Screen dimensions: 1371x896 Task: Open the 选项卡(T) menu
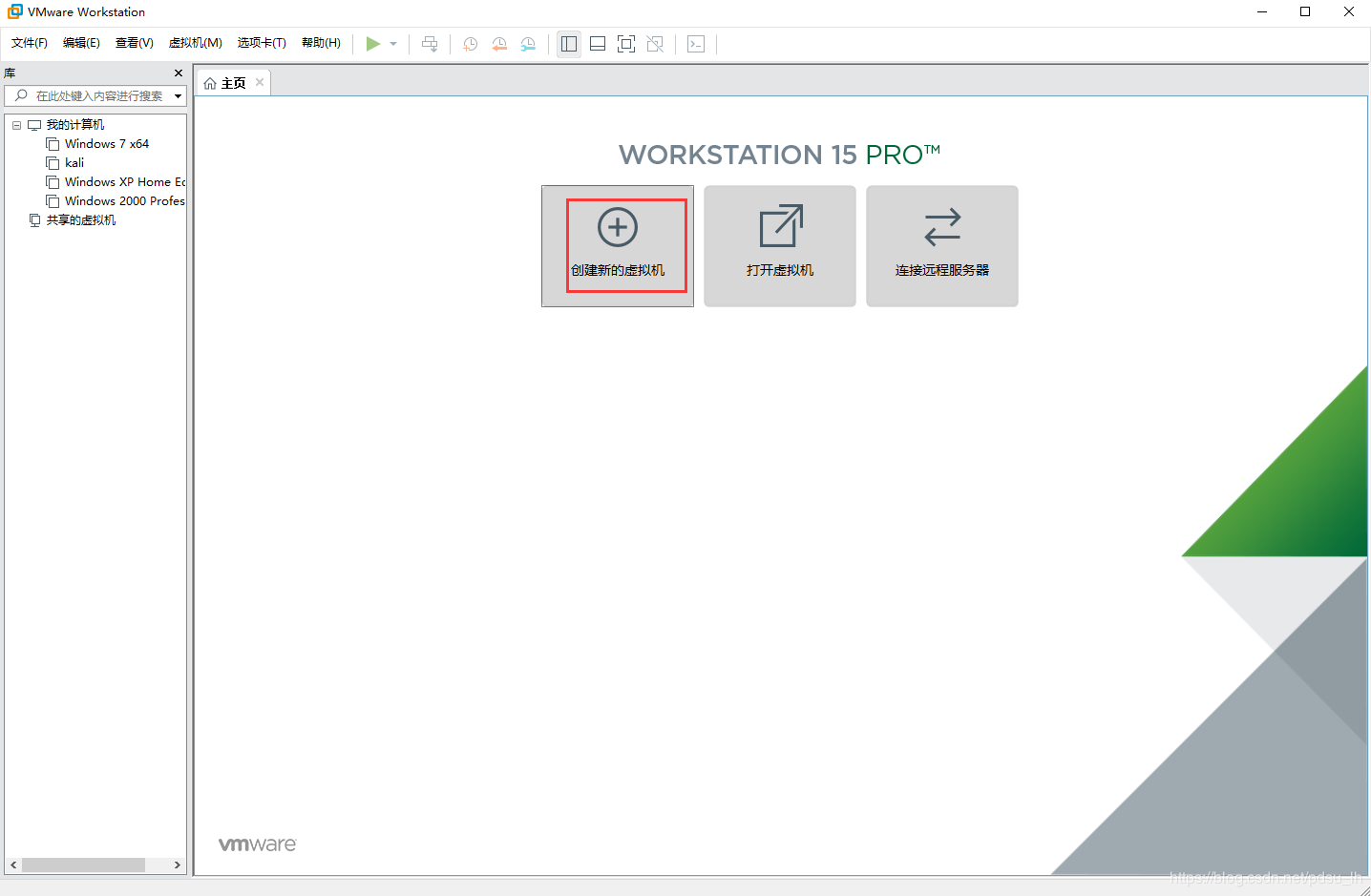(x=262, y=43)
